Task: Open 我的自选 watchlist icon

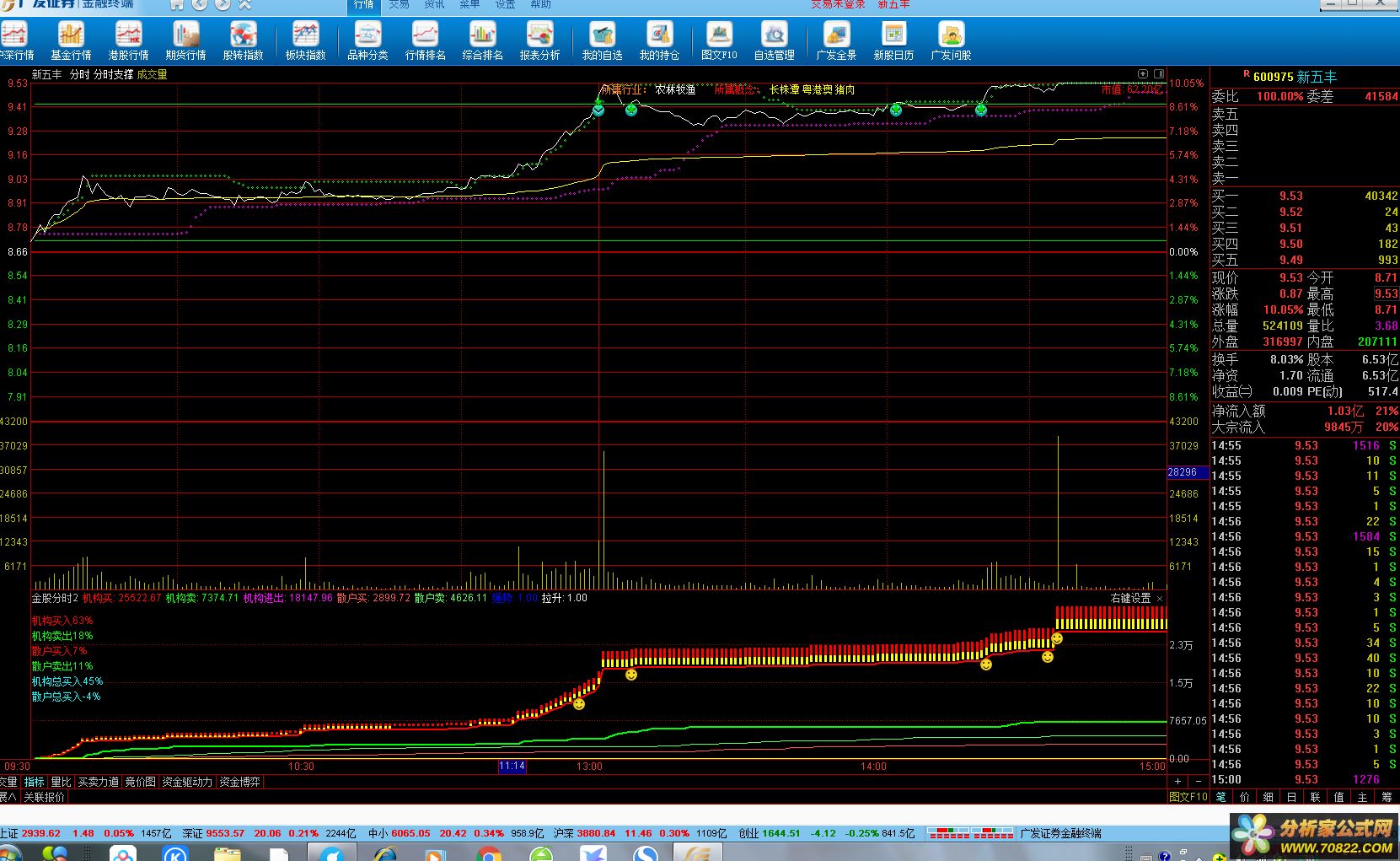Action: click(x=602, y=40)
